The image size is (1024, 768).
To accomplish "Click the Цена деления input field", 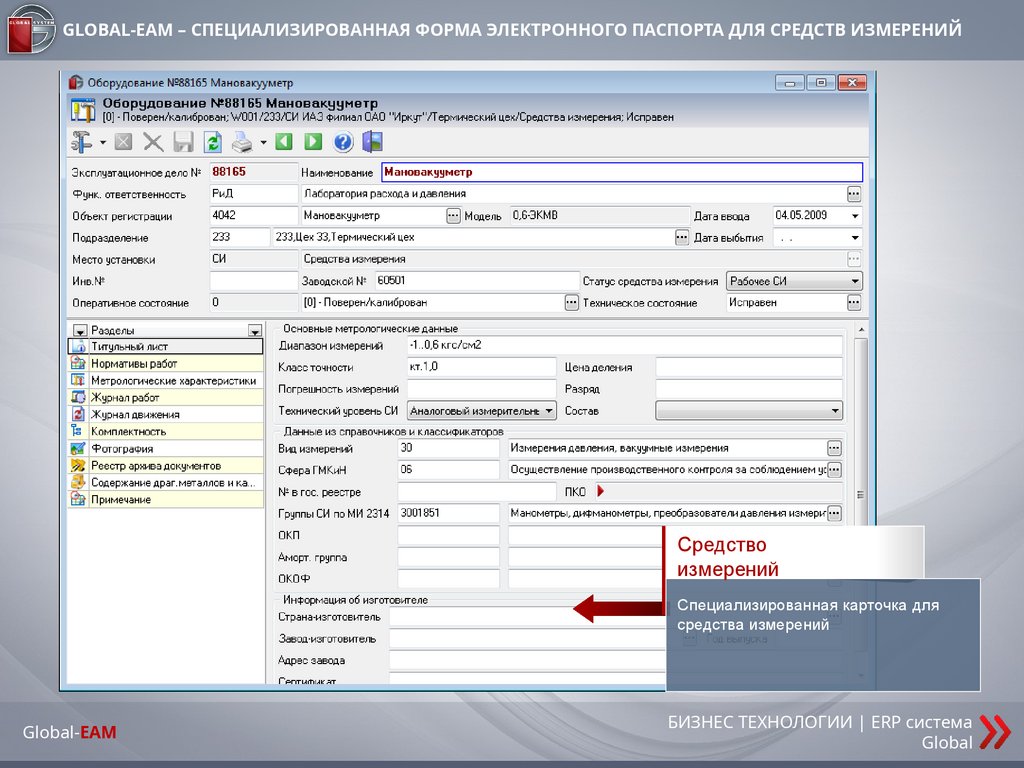I will [748, 367].
